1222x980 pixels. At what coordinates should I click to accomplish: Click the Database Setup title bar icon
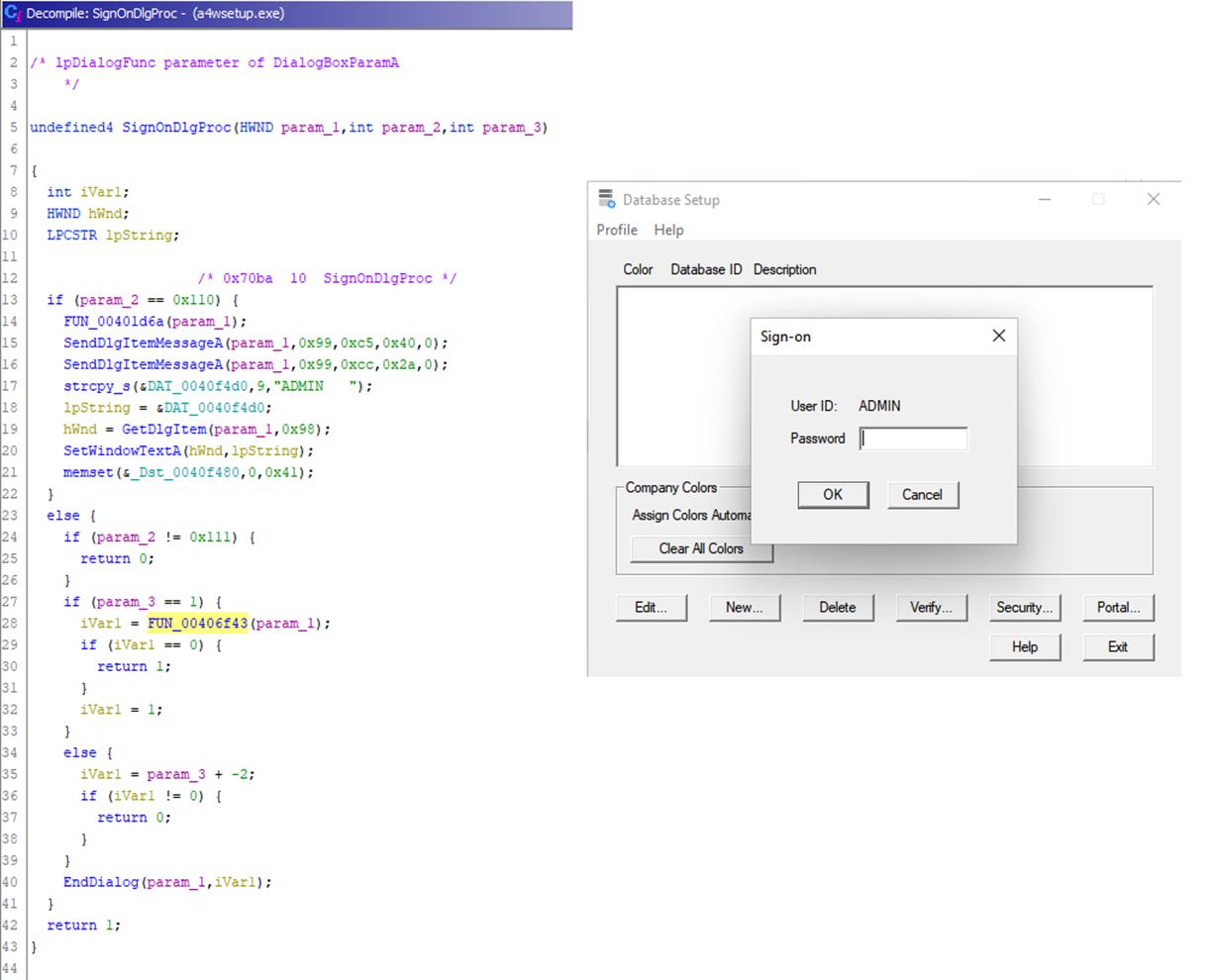point(607,200)
